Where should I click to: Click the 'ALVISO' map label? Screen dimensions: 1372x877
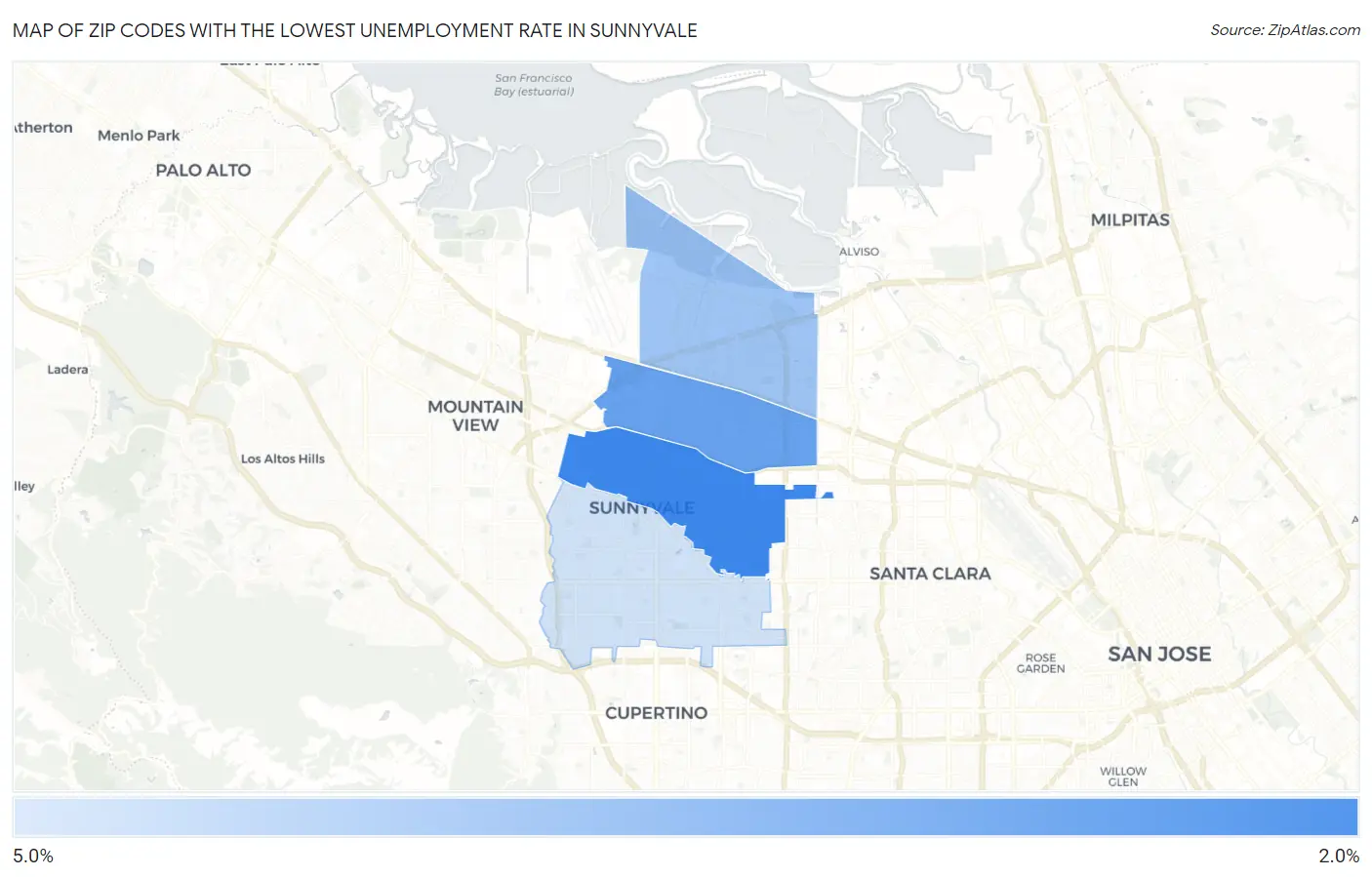click(x=859, y=252)
